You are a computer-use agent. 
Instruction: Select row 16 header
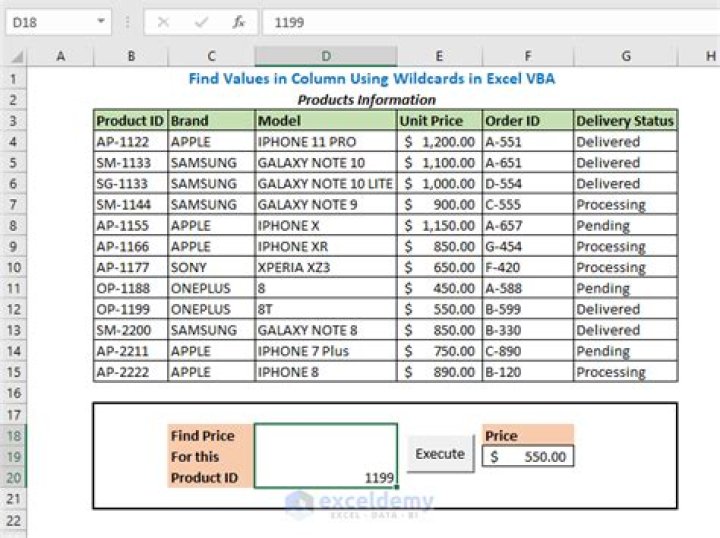(13, 393)
